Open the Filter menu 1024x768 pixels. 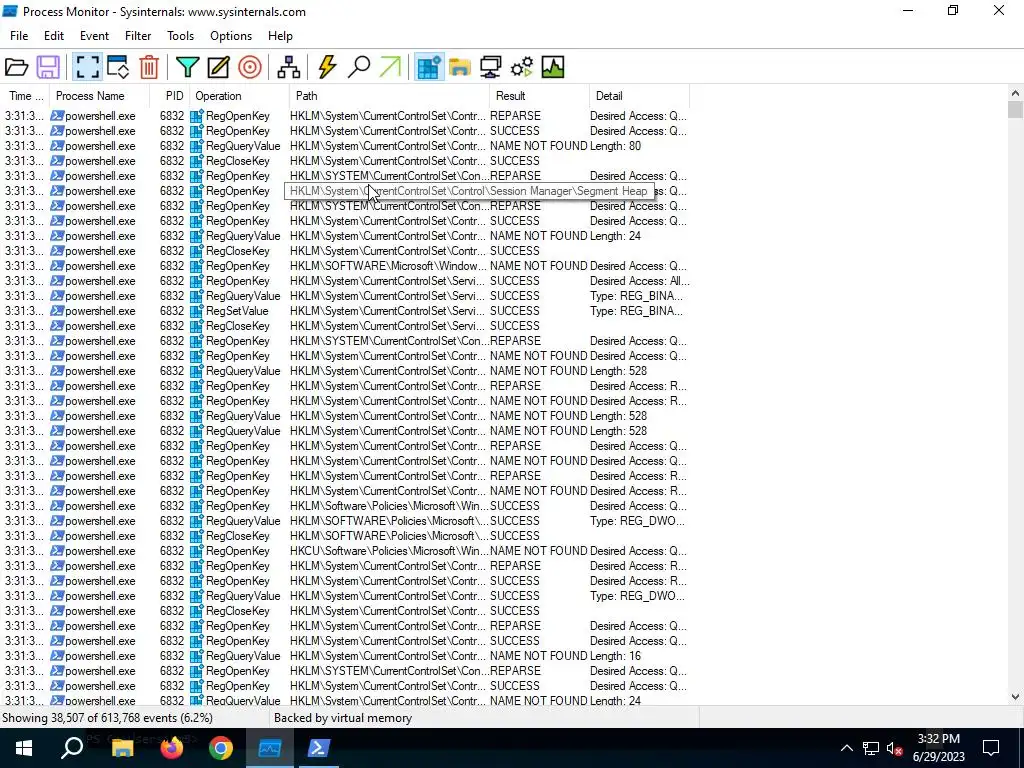coord(138,36)
